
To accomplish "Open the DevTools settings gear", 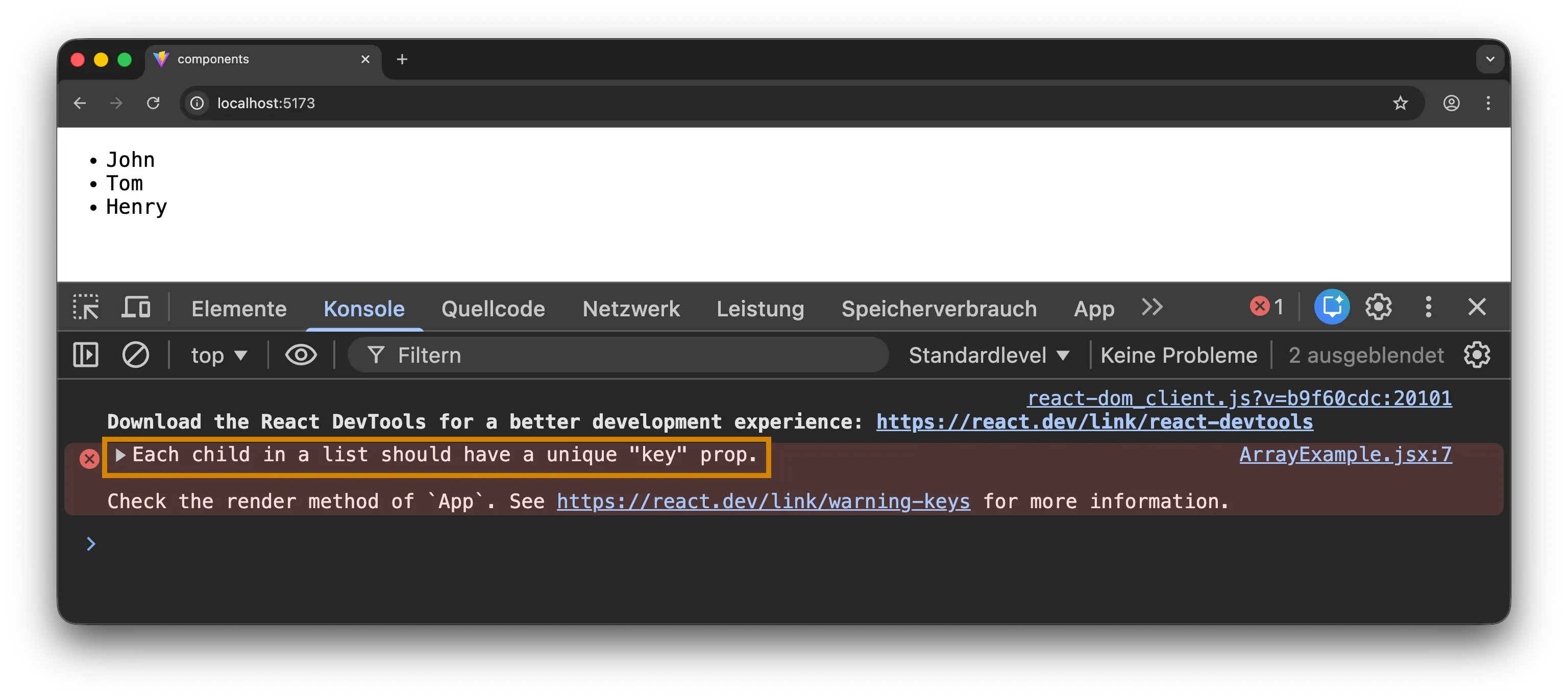I will 1378,307.
